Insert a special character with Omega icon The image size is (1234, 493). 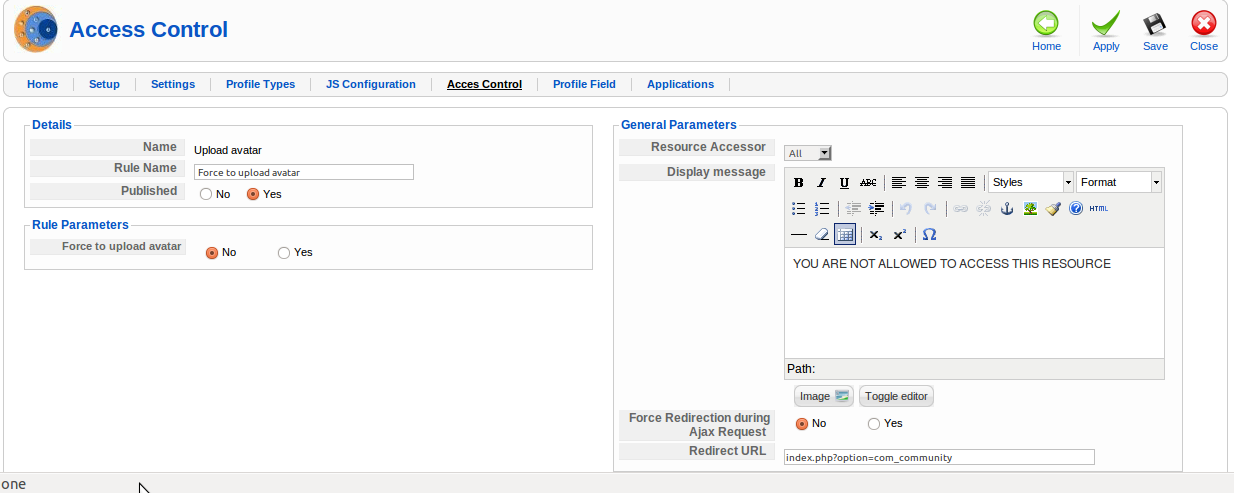tap(929, 235)
